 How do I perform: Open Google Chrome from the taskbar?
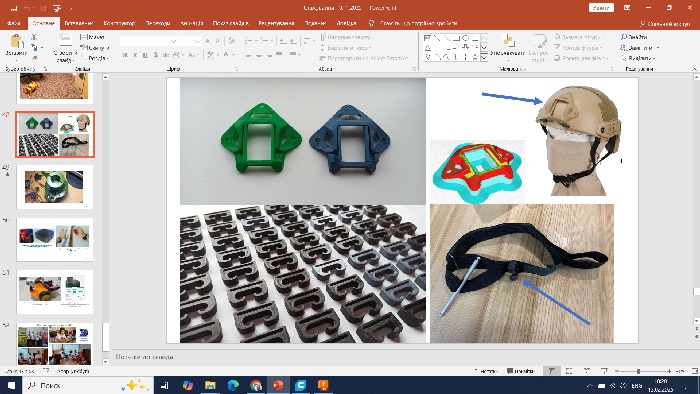[256, 385]
